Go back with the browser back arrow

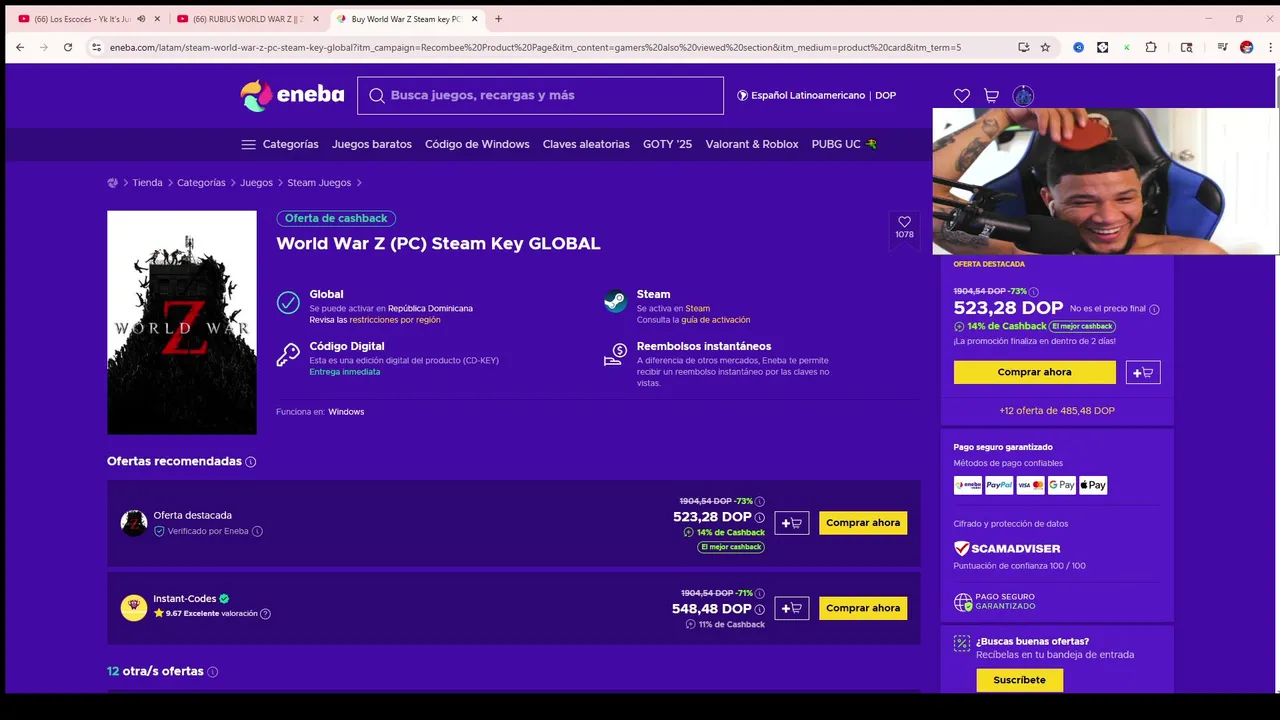pos(20,47)
